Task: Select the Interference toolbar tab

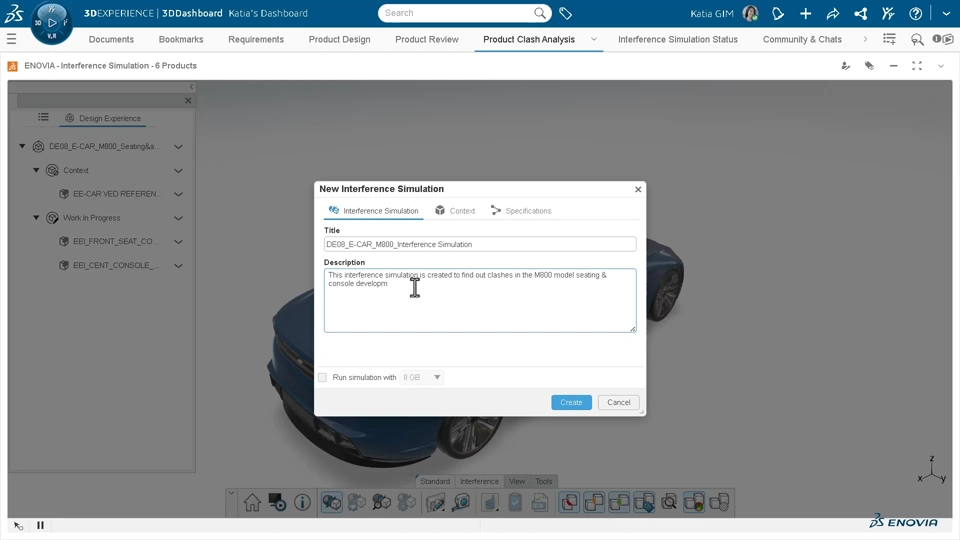Action: pos(479,481)
